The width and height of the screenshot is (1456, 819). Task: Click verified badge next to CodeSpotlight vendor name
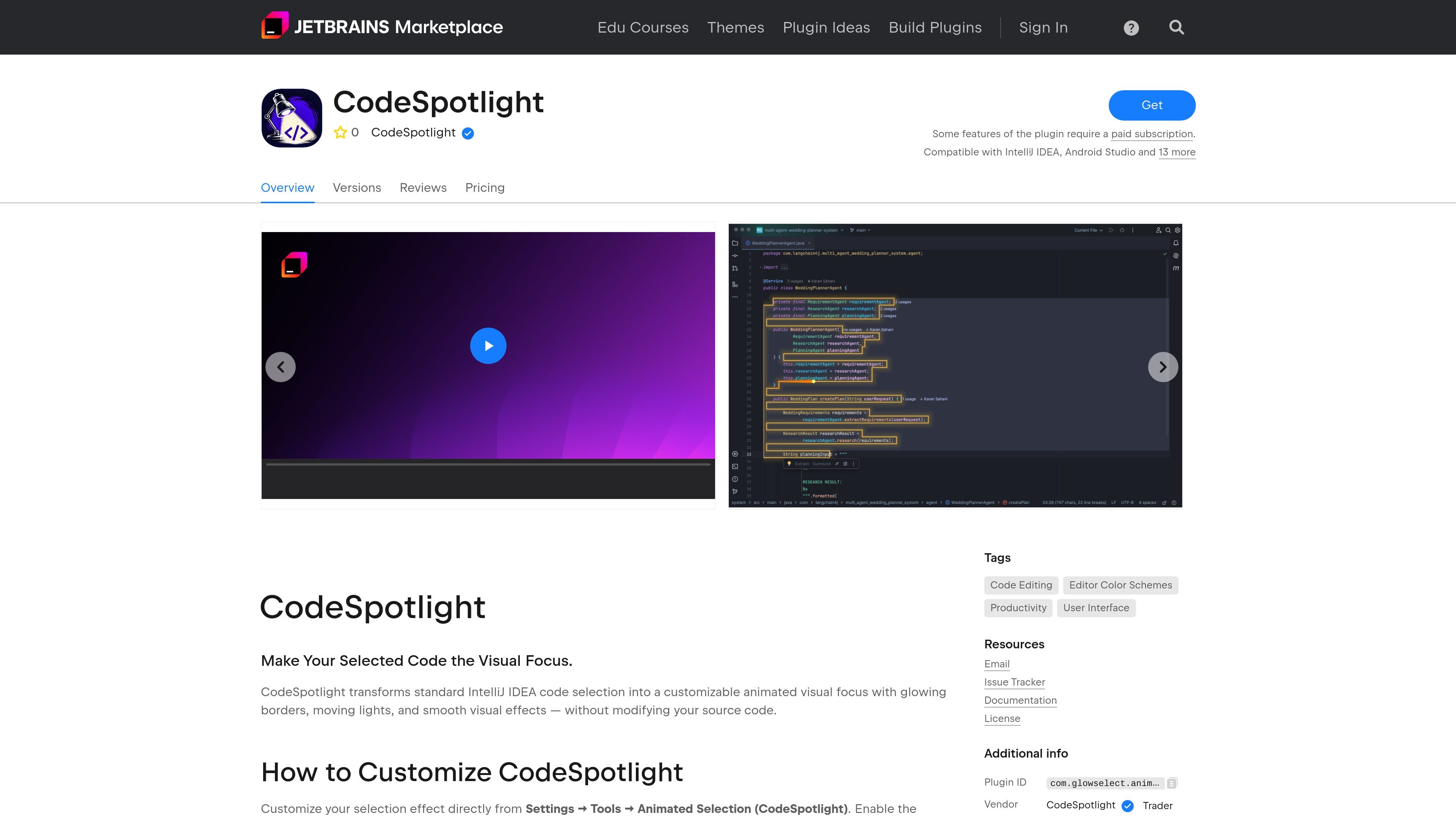468,133
